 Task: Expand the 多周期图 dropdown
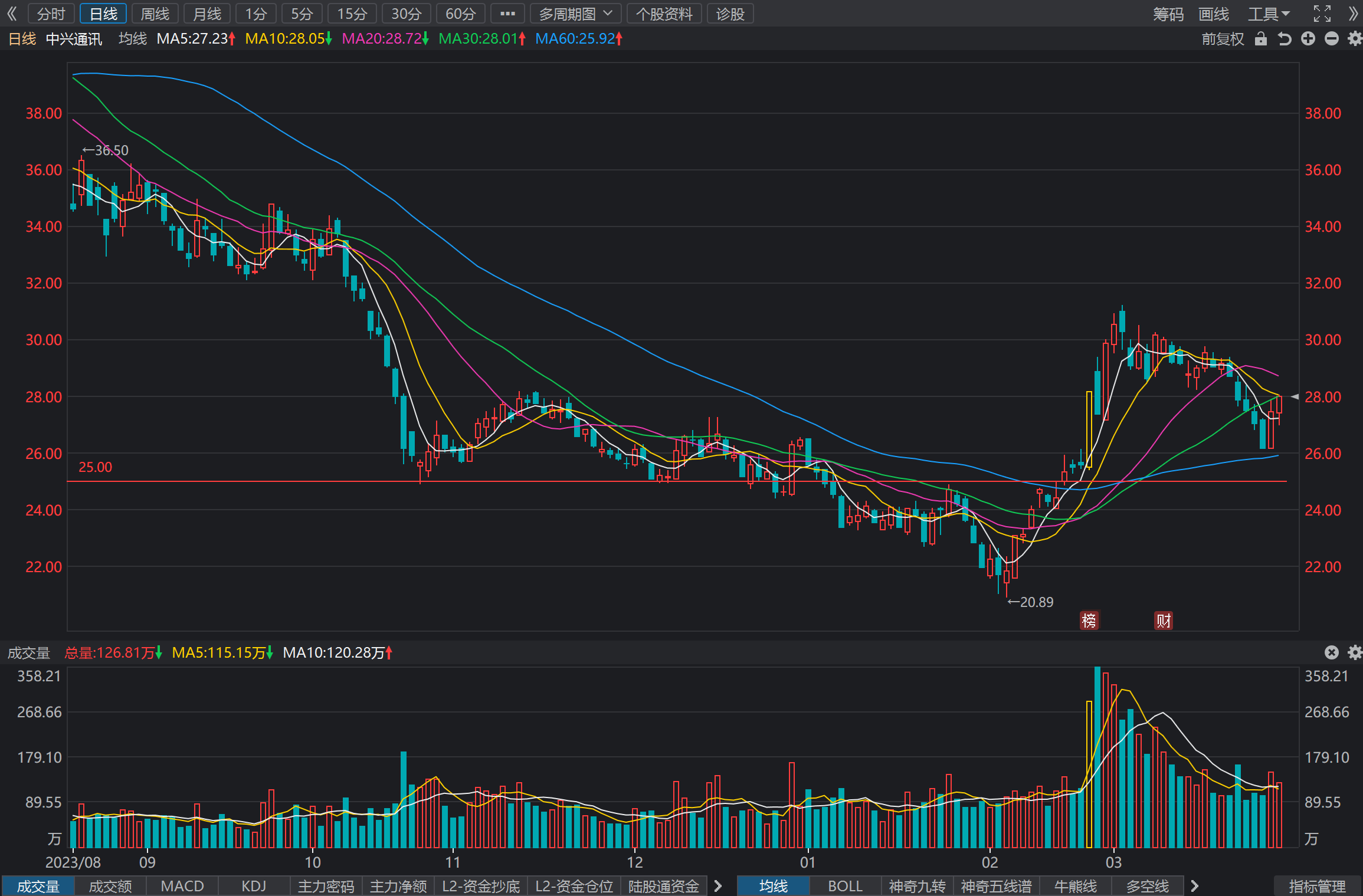[x=576, y=14]
